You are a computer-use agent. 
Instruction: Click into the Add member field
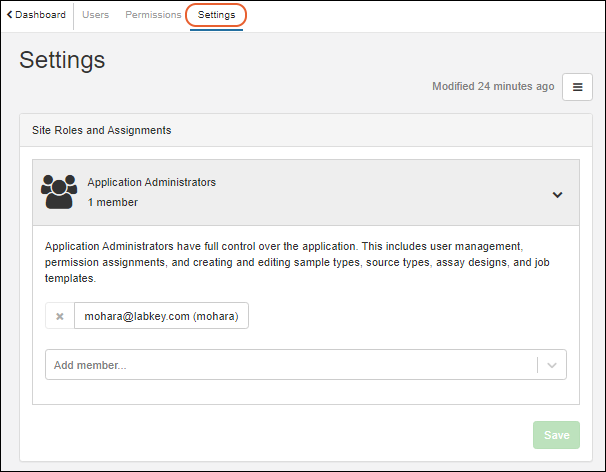click(x=290, y=365)
